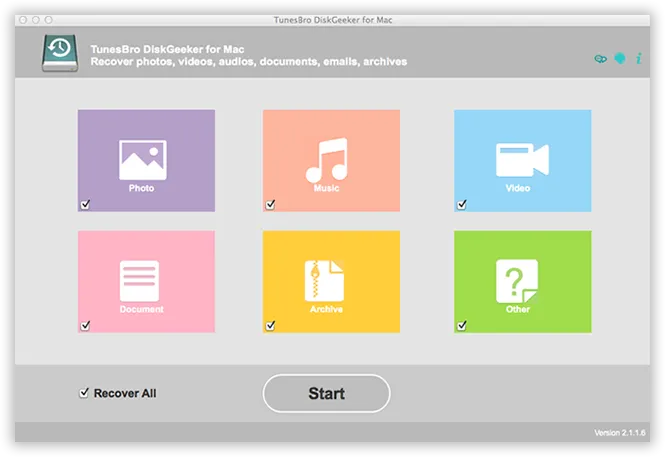Image resolution: width=665 pixels, height=457 pixels.
Task: Select the Other question mark icon
Action: (518, 280)
